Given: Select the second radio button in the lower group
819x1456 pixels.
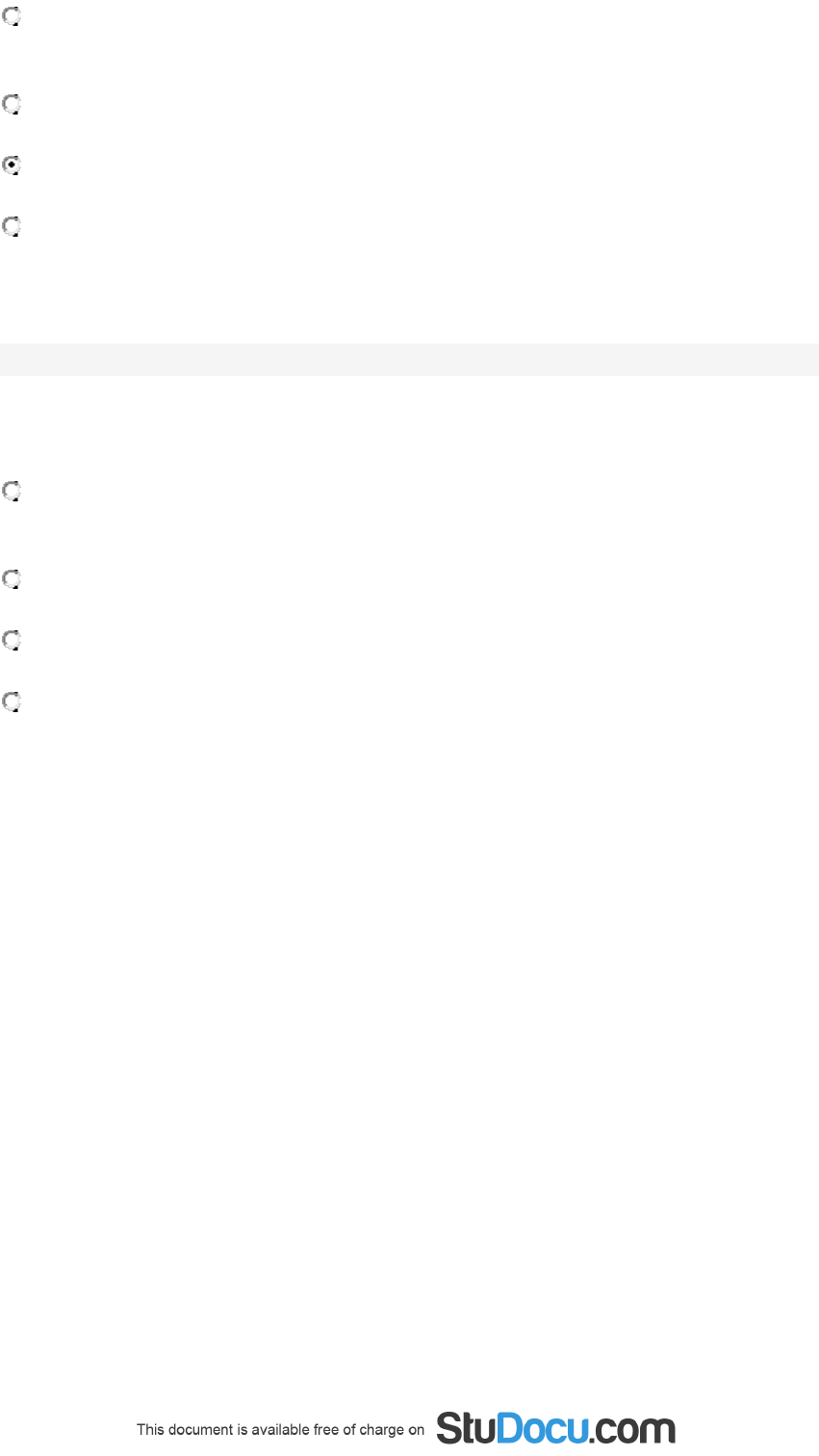Looking at the screenshot, I should tap(12, 579).
